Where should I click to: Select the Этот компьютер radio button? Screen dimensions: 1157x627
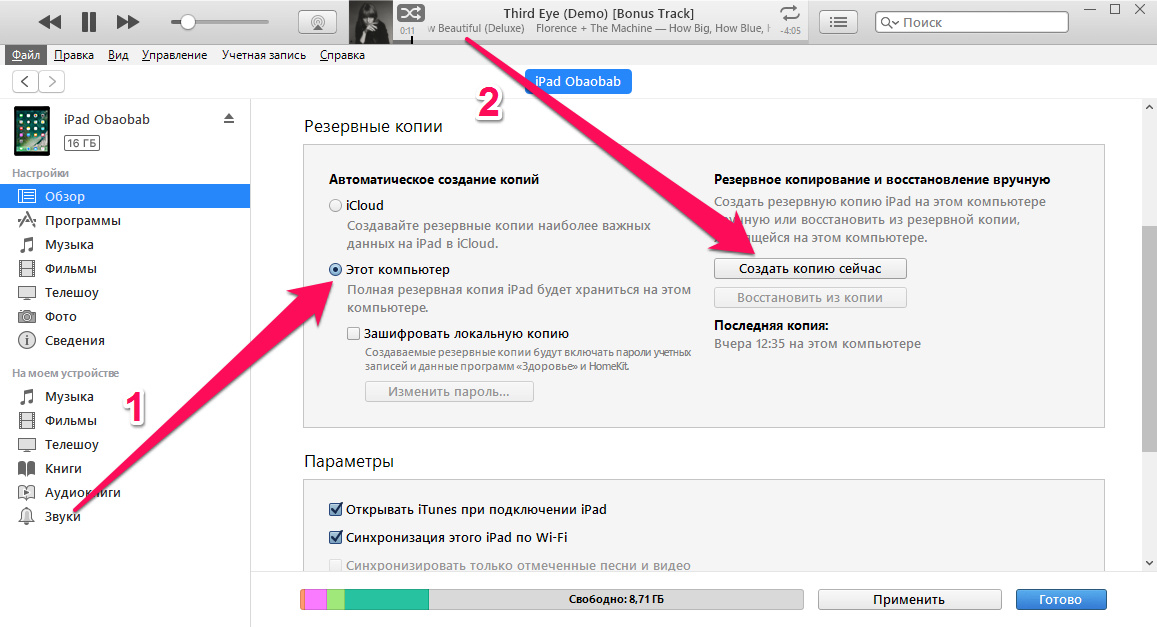click(x=335, y=270)
